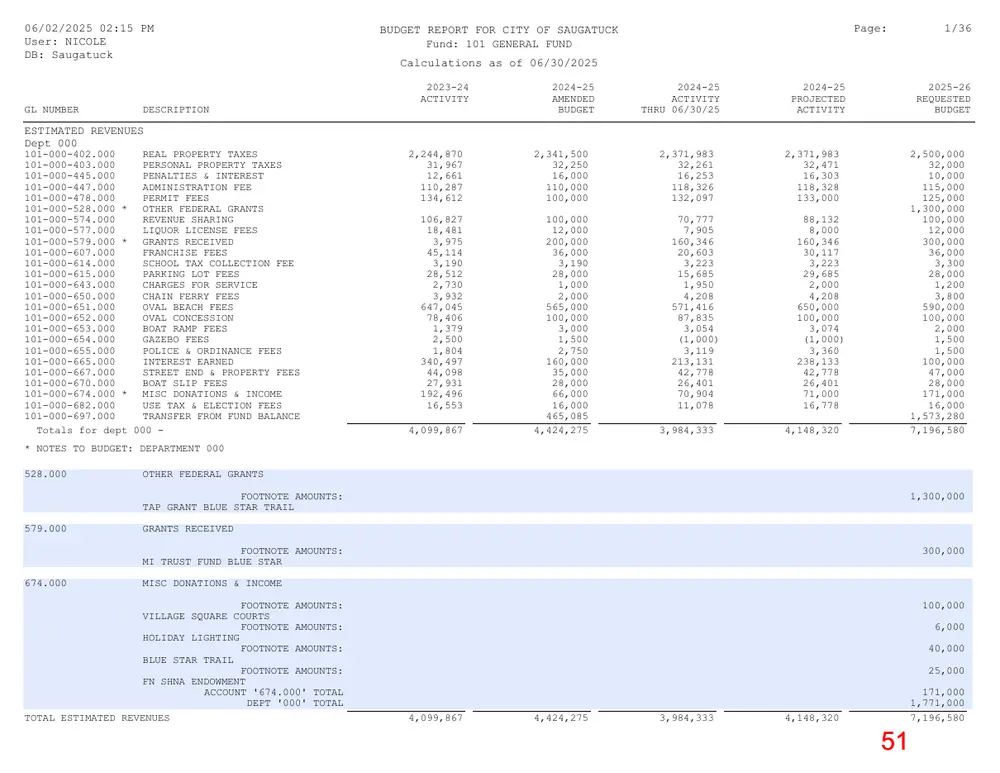Click the "GL NUMBER" column header
Viewport: 1000px width, 773px height.
(x=52, y=110)
